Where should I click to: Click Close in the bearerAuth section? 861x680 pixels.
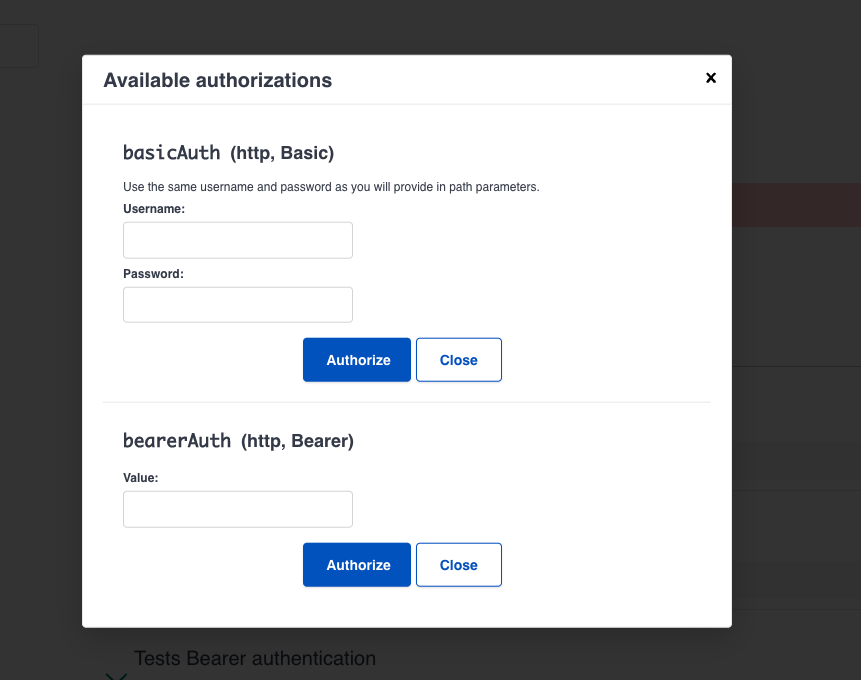point(458,564)
